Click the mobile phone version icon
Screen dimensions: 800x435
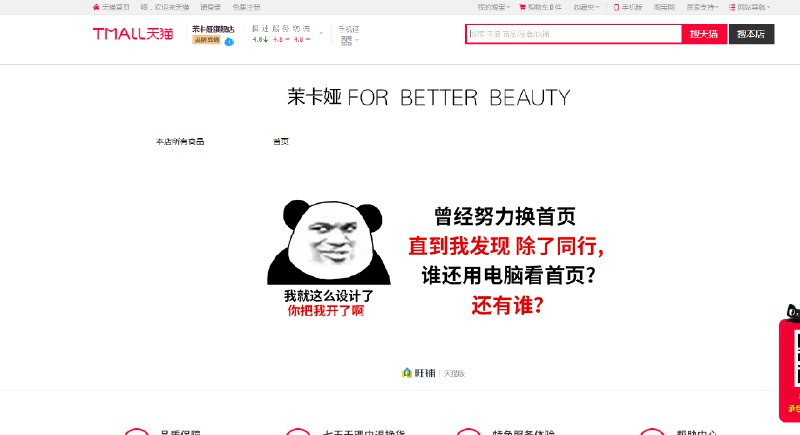[x=616, y=7]
